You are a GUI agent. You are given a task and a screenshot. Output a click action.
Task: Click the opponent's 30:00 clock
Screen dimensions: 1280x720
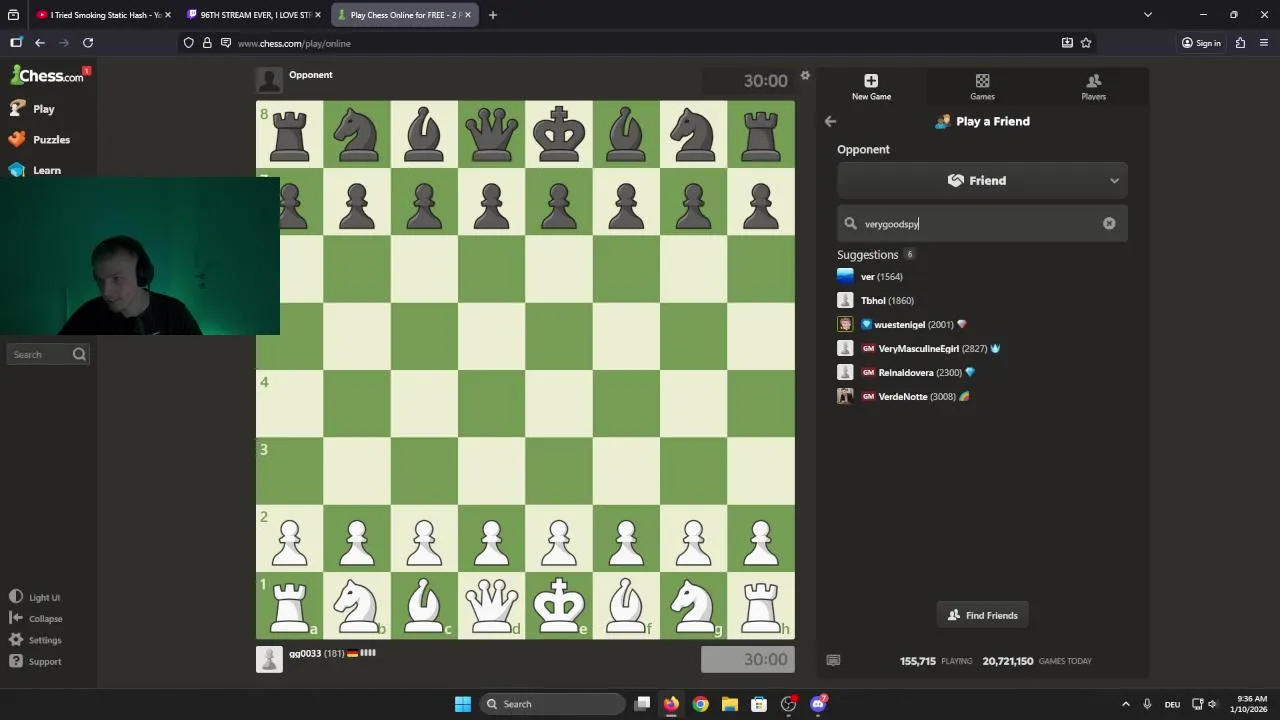coord(747,81)
